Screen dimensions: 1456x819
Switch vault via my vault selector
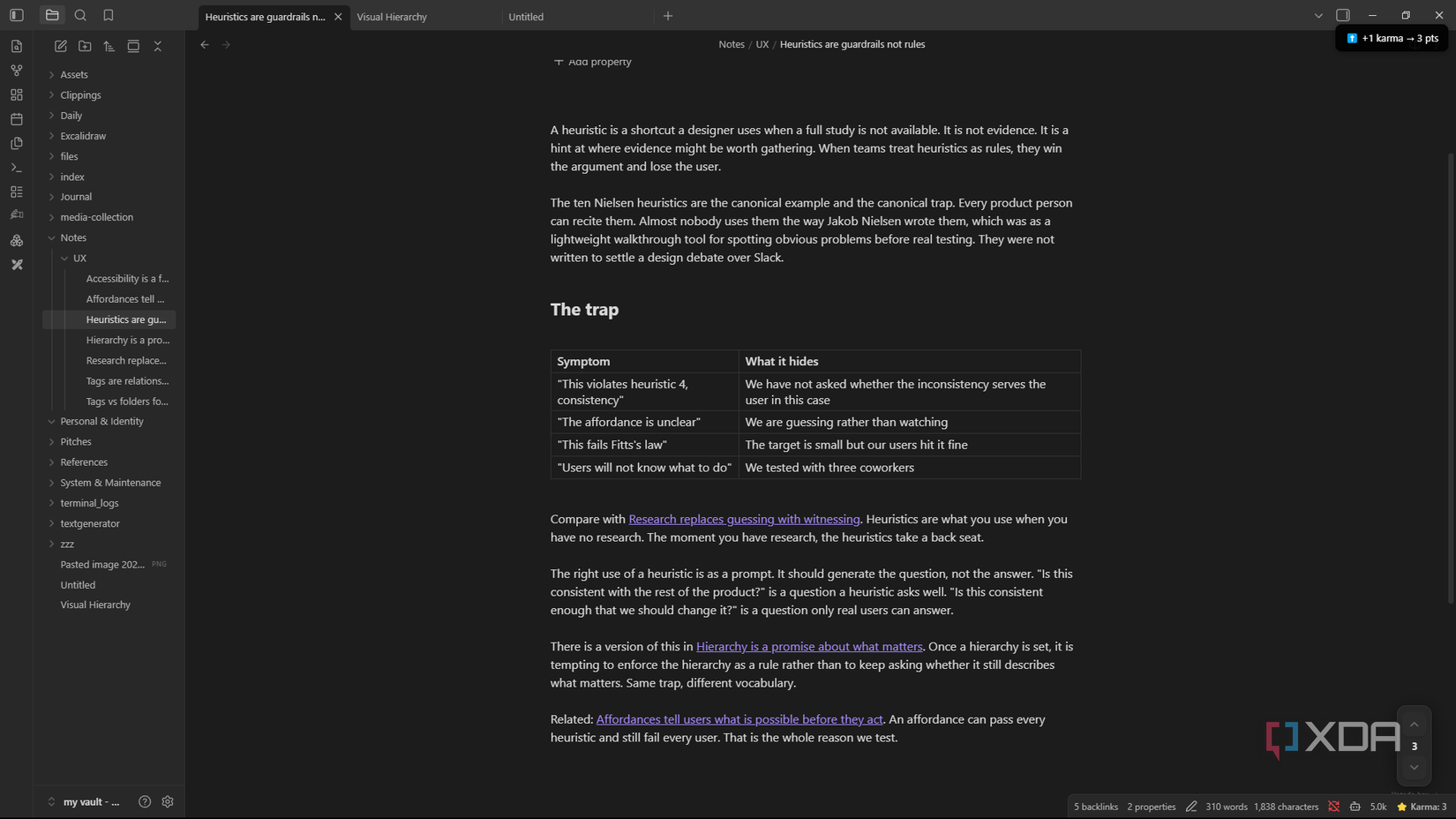point(85,801)
